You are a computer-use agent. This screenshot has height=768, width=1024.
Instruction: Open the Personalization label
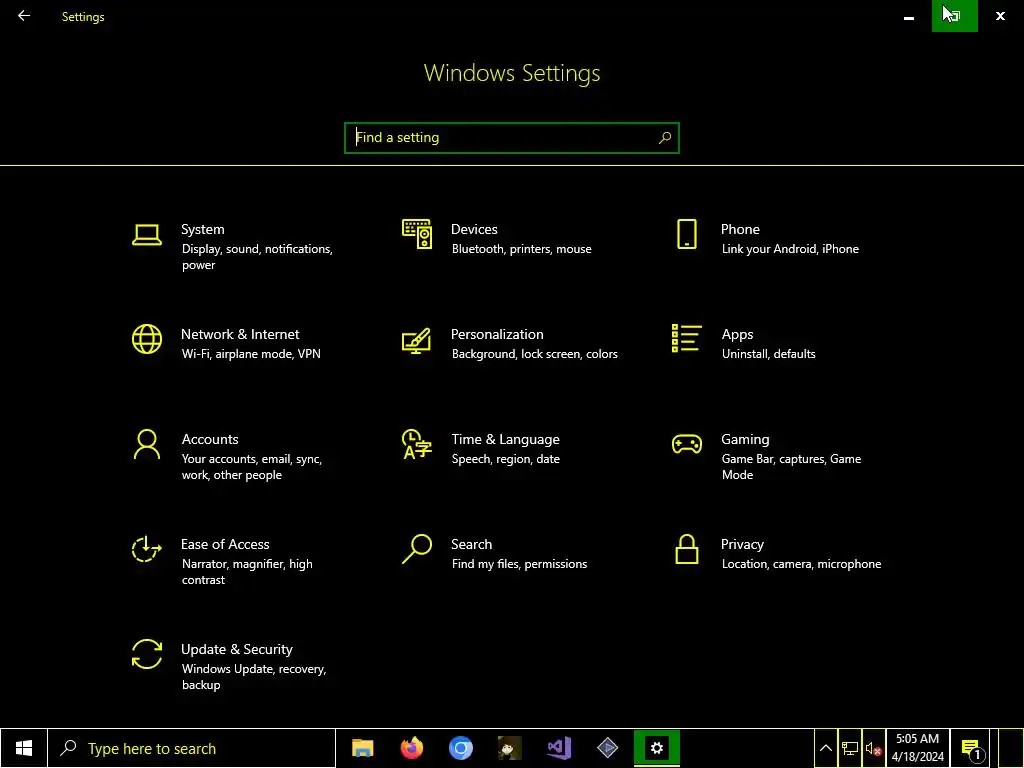(x=497, y=334)
